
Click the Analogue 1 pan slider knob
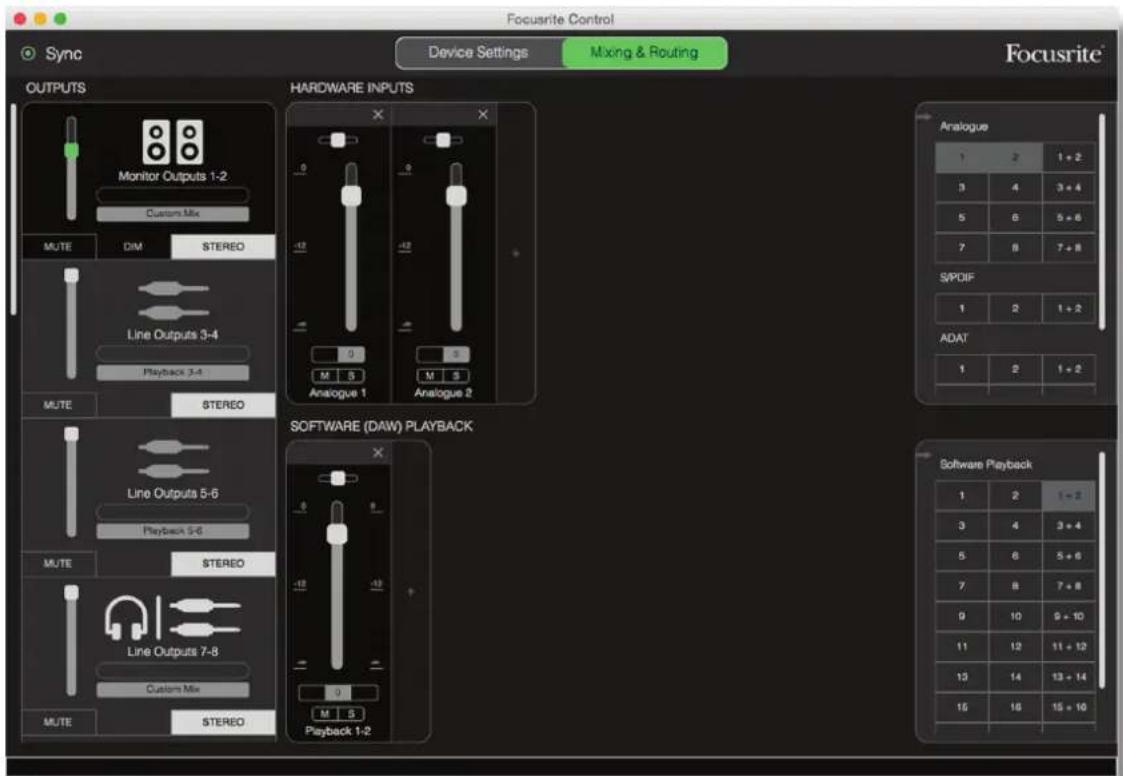pos(338,140)
